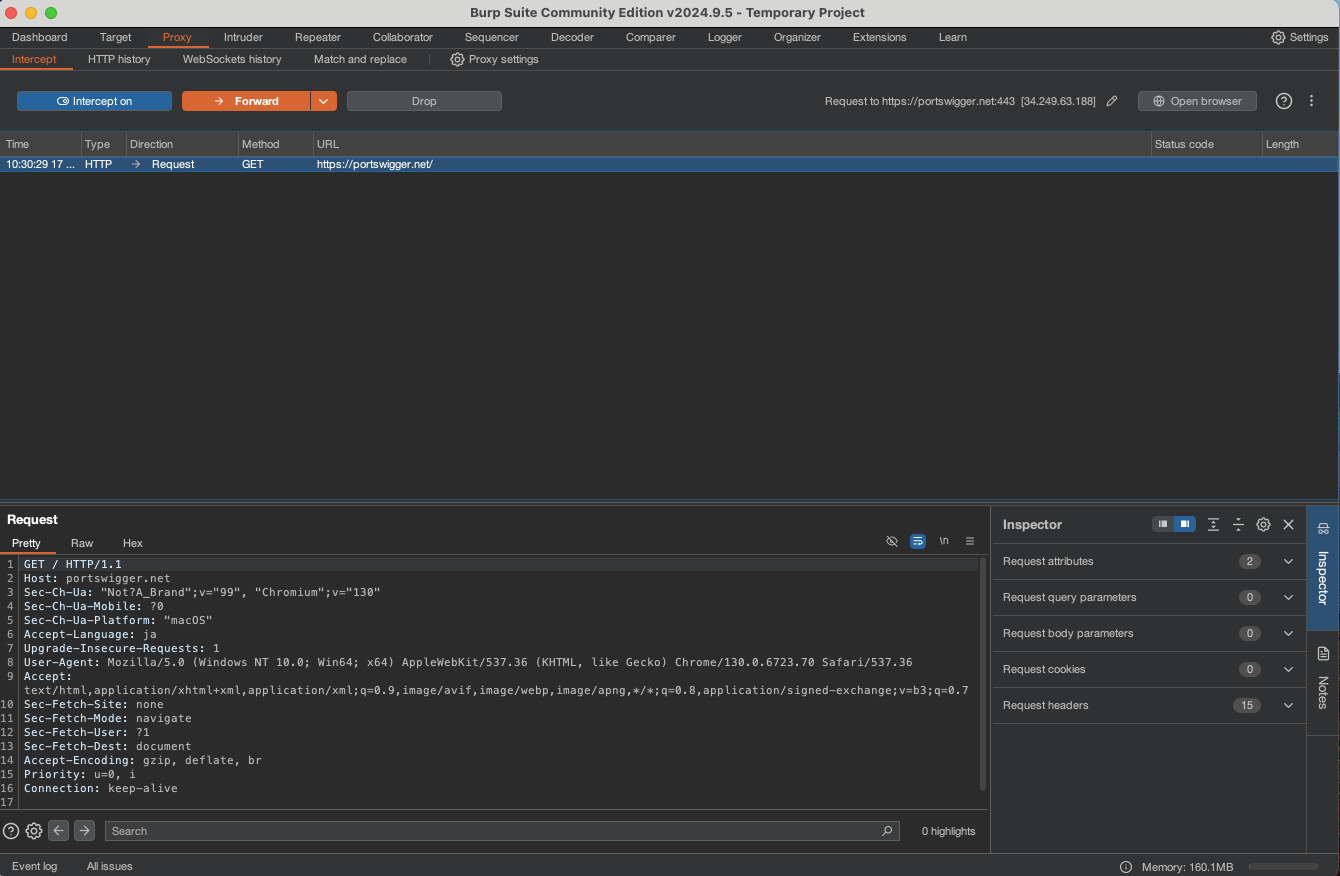Click the Forward button
Screen dimensions: 1340x876
[x=246, y=101]
